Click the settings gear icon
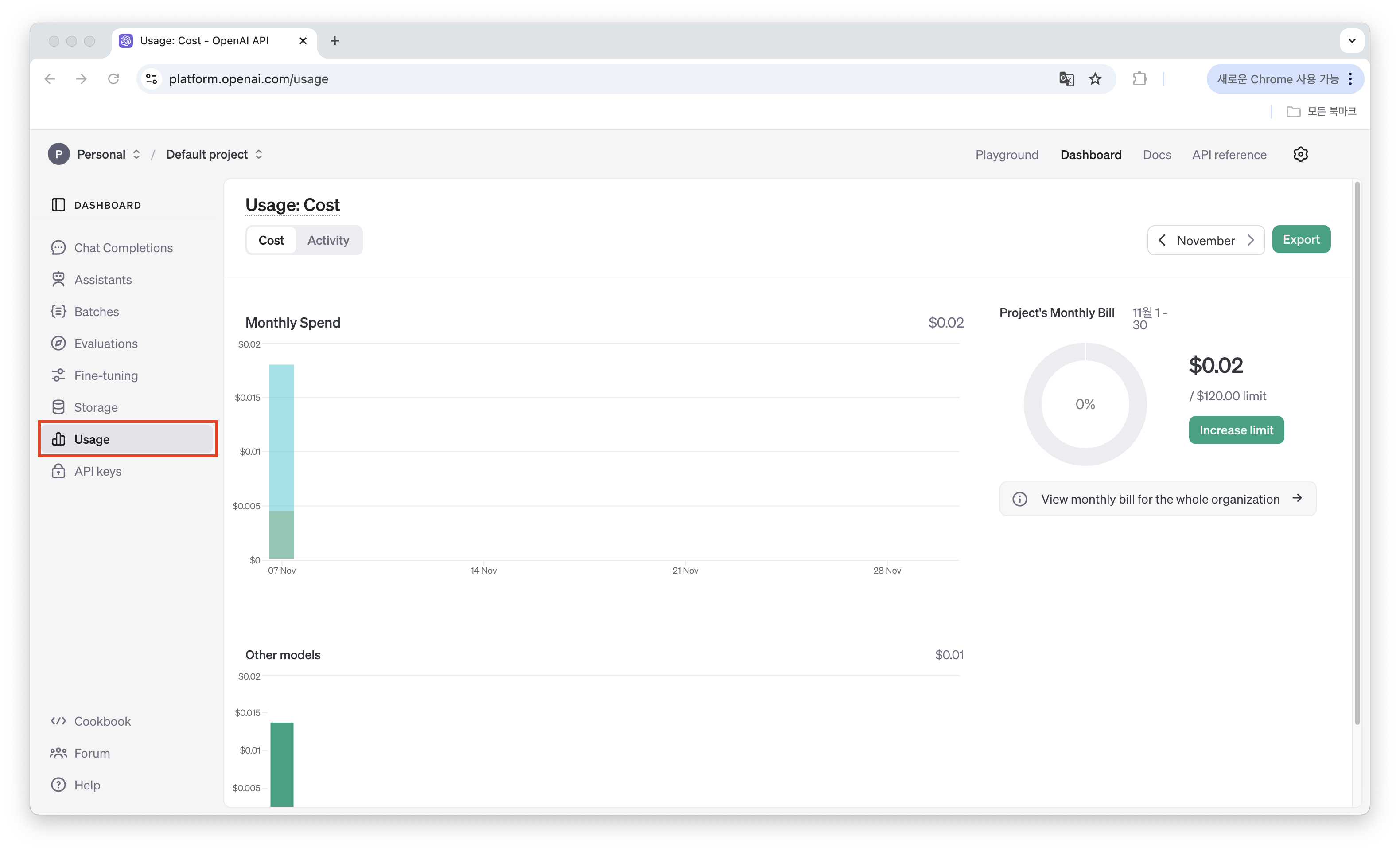1400x852 pixels. point(1300,155)
